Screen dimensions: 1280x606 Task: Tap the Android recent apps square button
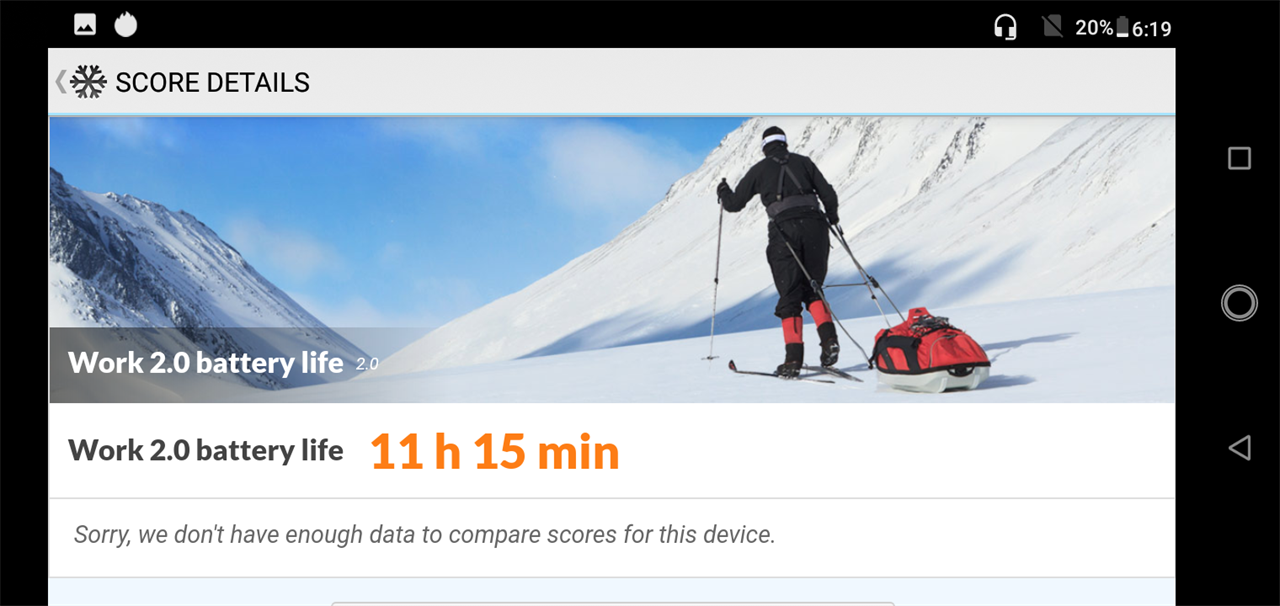(1239, 158)
